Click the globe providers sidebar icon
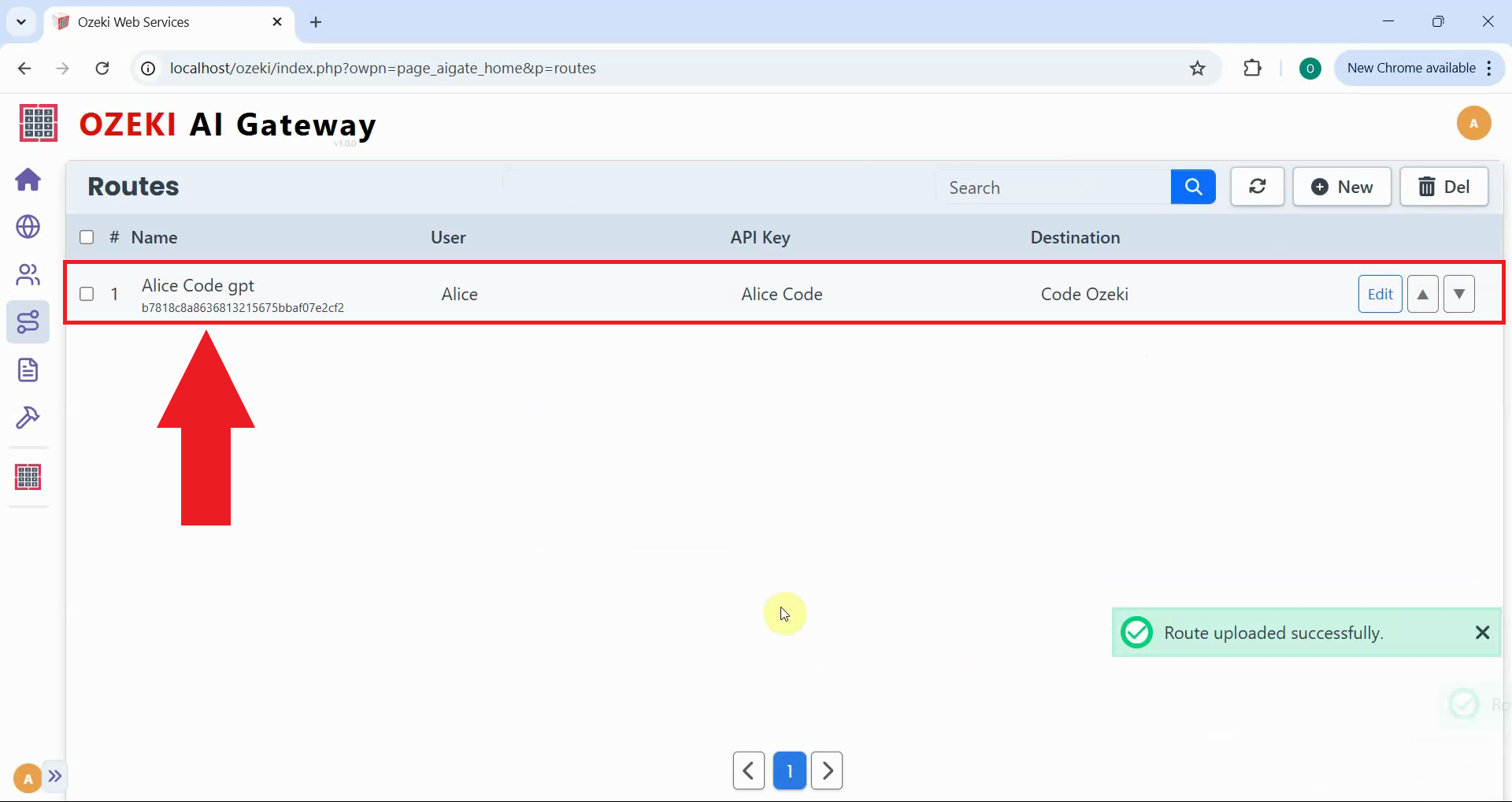This screenshot has height=802, width=1512. 28,227
